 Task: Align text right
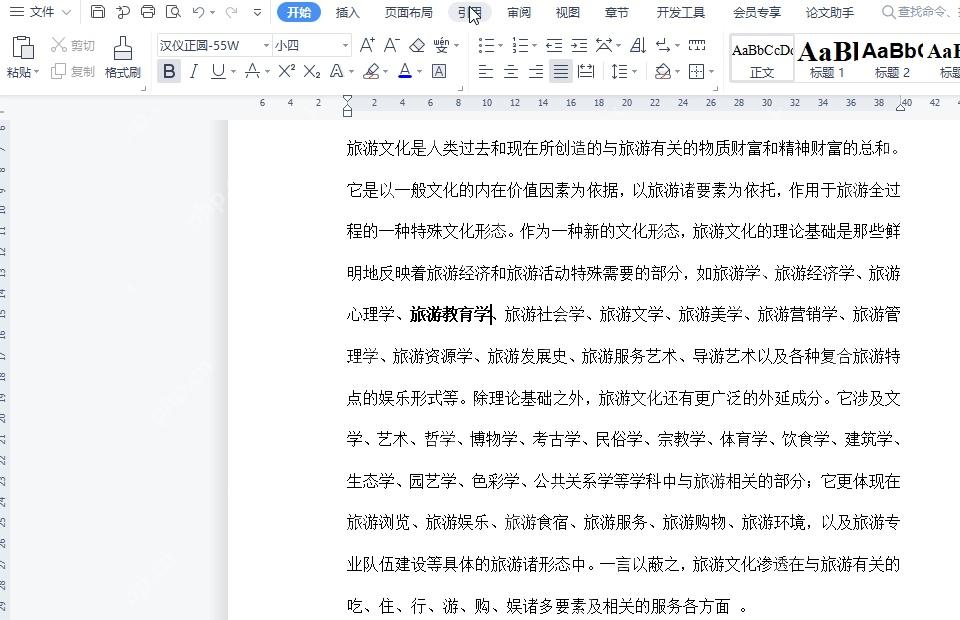click(x=536, y=72)
